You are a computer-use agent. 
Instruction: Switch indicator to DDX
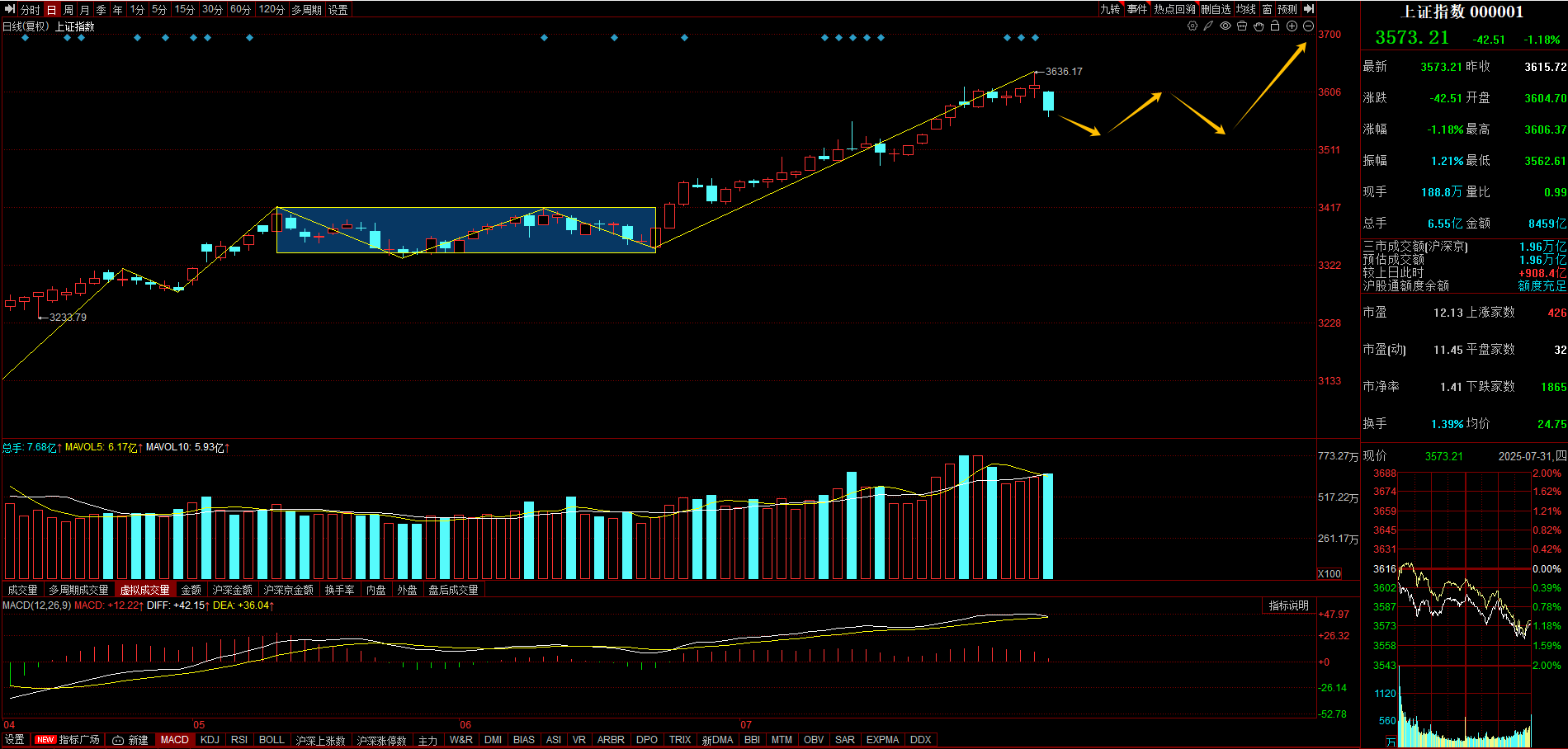tap(921, 740)
